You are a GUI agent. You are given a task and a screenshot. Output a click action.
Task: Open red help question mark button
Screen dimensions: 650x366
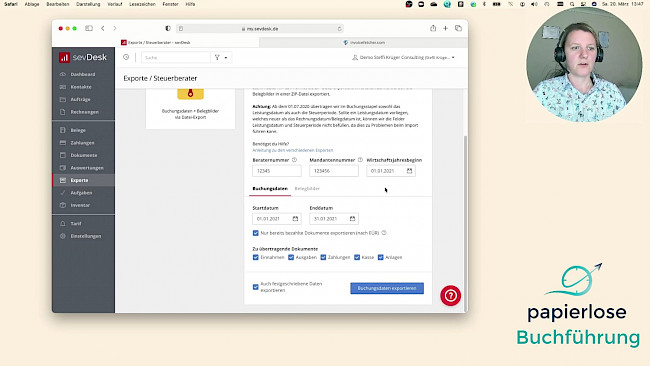451,296
